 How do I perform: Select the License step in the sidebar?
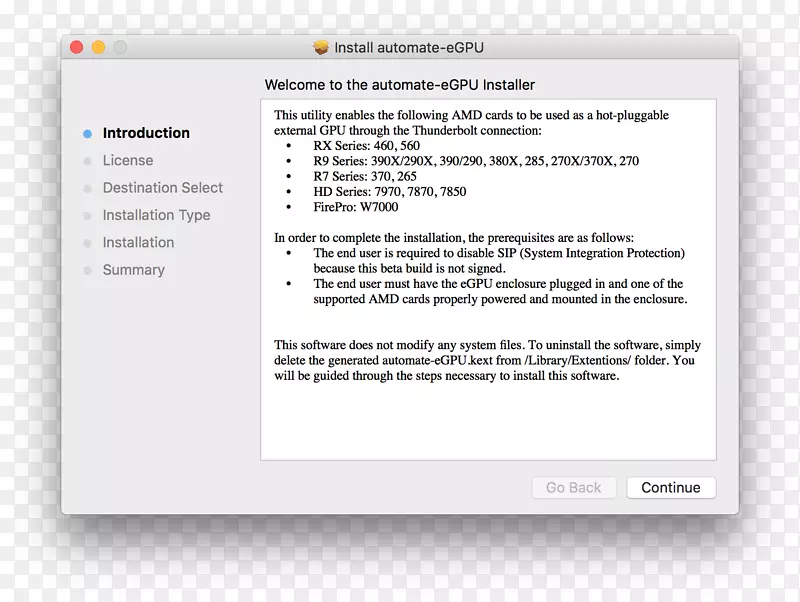pyautogui.click(x=128, y=160)
